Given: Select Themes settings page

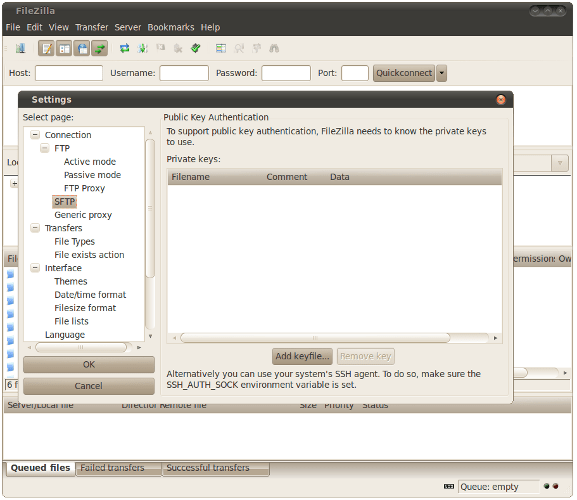Looking at the screenshot, I should [x=71, y=281].
